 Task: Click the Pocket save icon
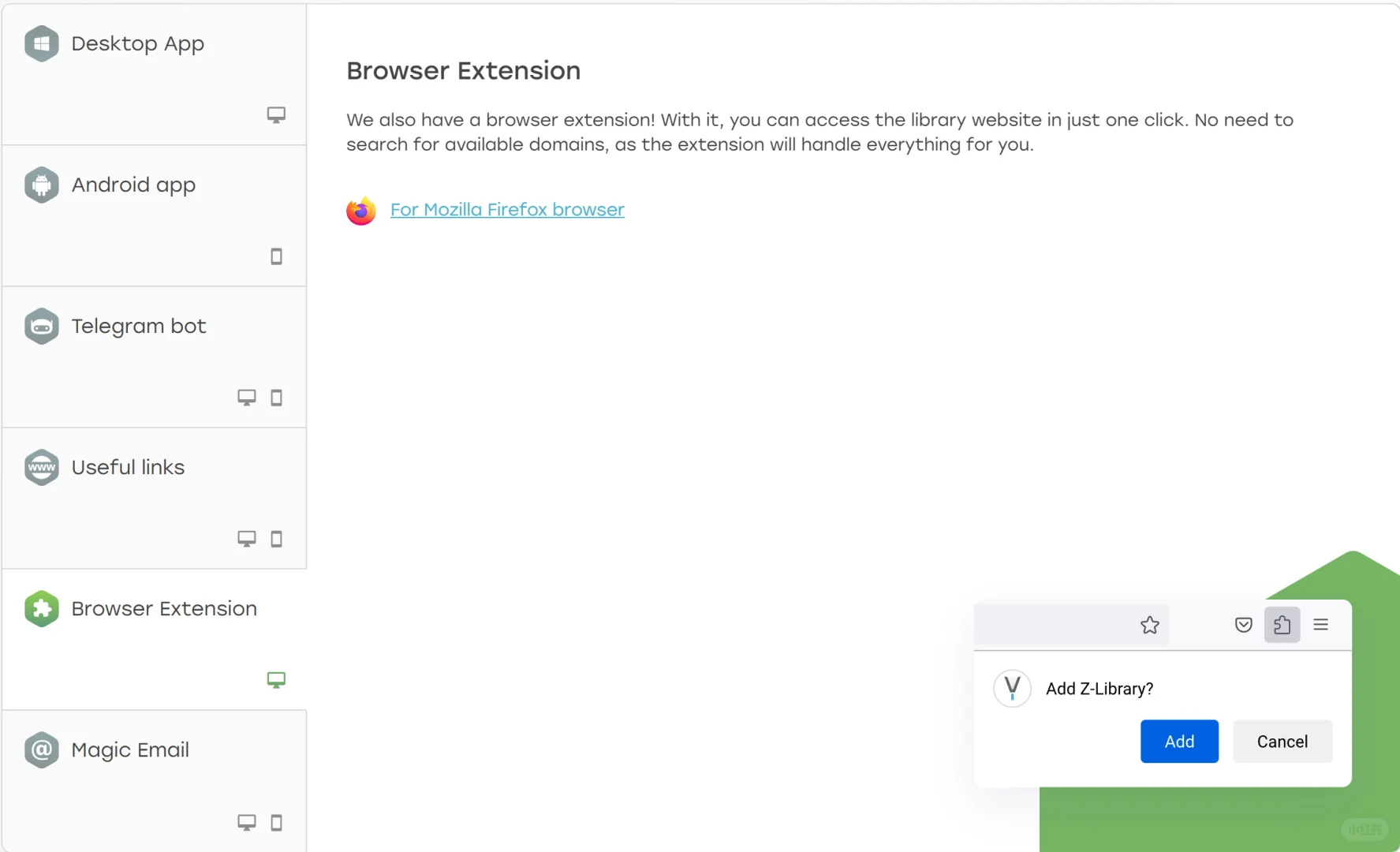[1244, 626]
